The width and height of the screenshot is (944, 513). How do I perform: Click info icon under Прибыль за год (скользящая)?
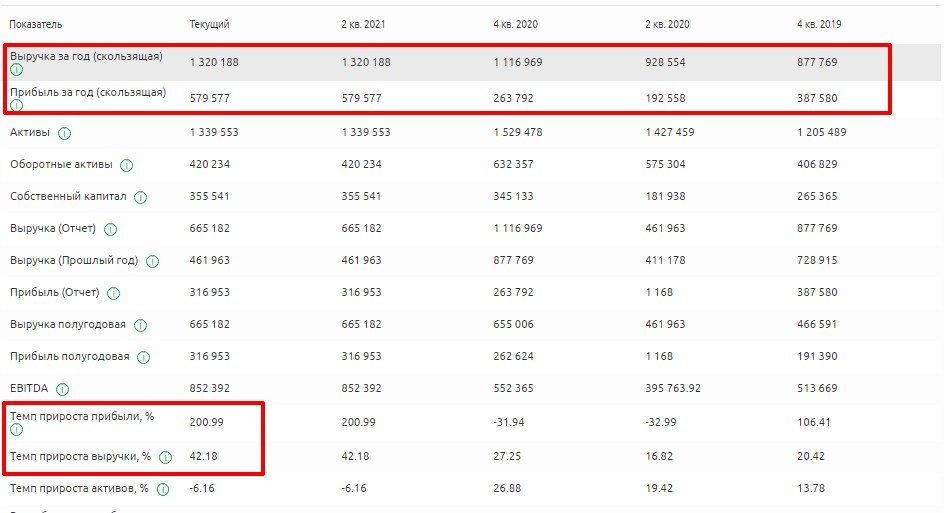(16, 105)
